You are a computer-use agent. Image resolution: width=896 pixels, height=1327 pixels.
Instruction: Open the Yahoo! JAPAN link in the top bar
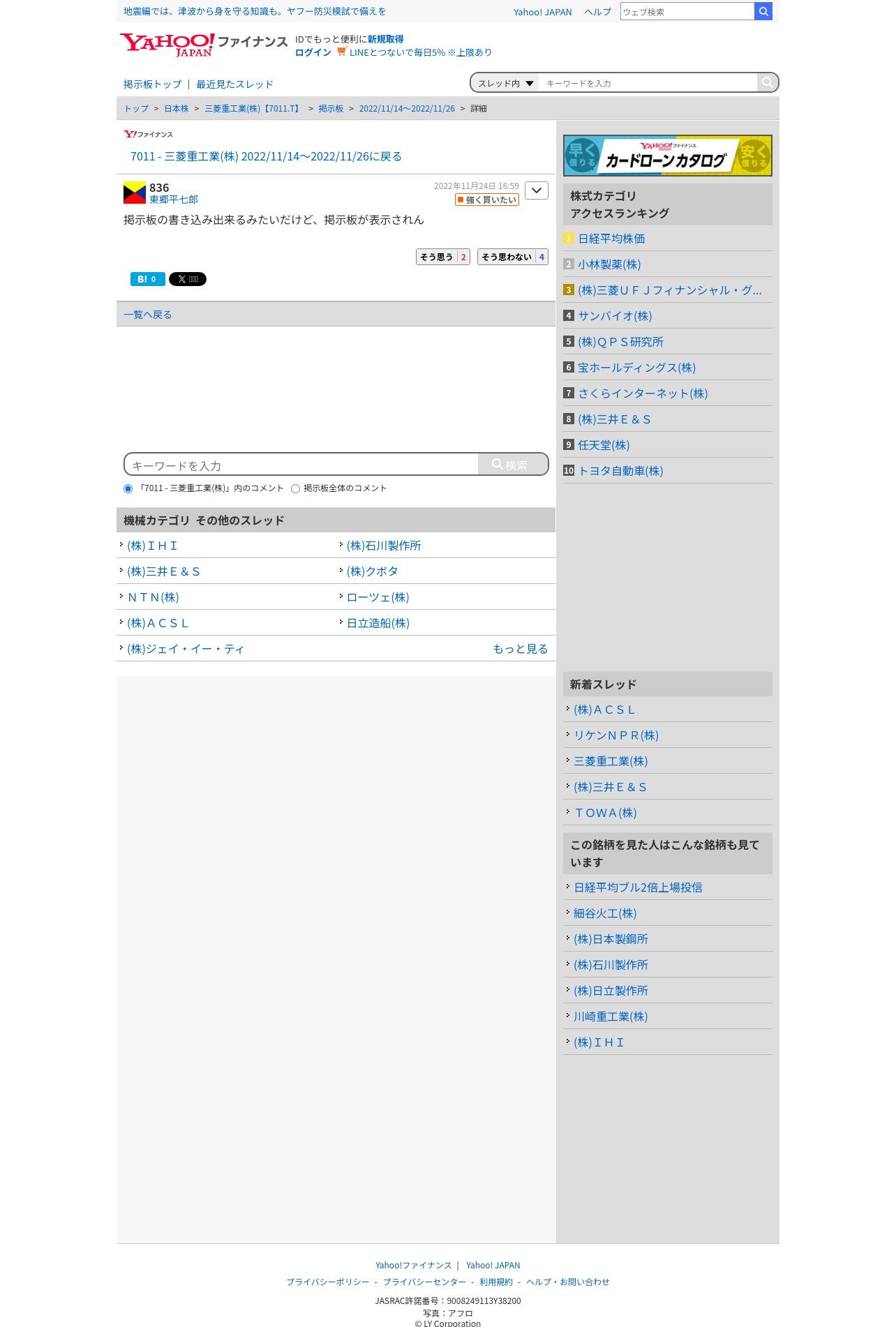542,12
